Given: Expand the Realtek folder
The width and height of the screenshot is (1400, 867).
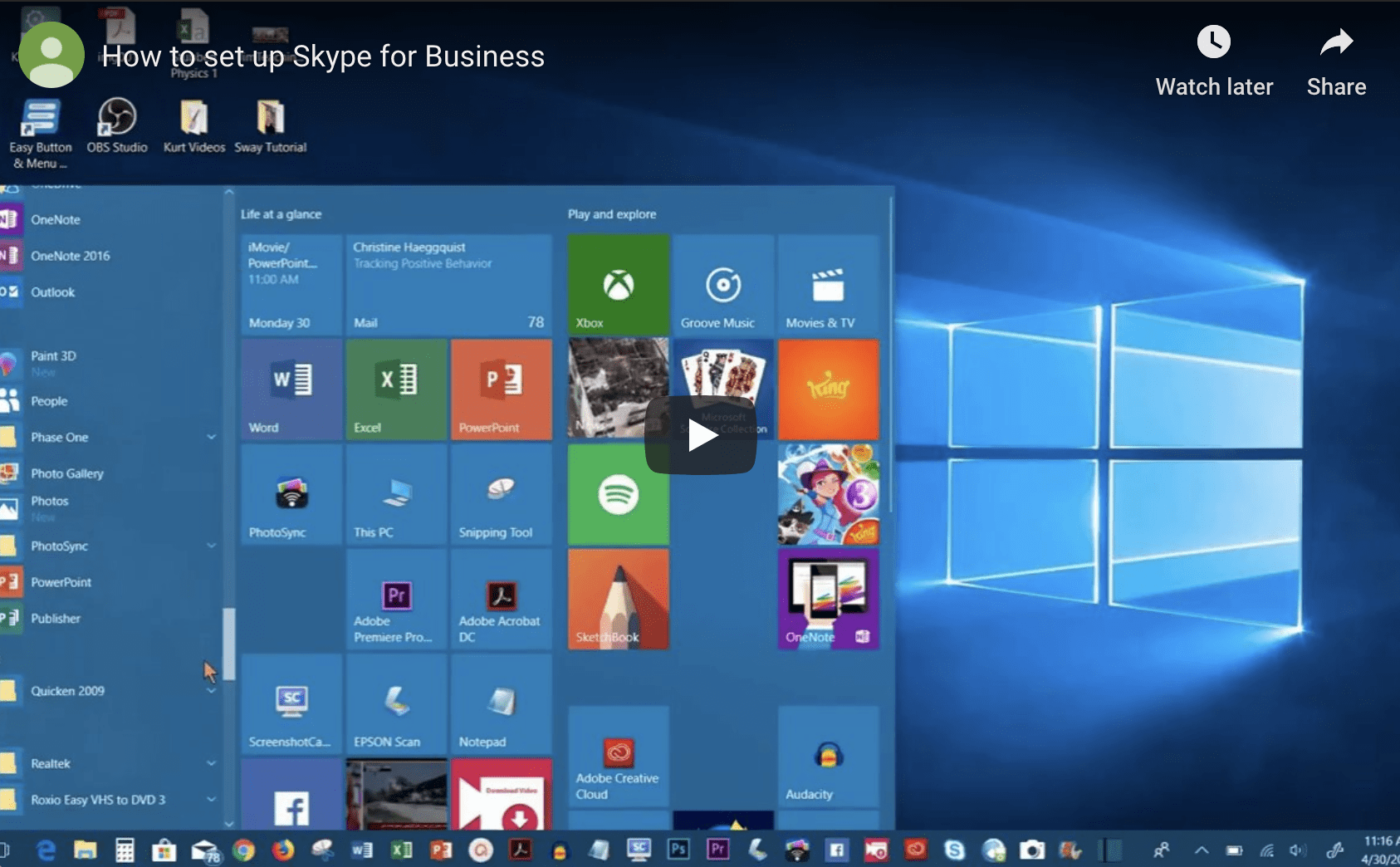Looking at the screenshot, I should pyautogui.click(x=211, y=763).
